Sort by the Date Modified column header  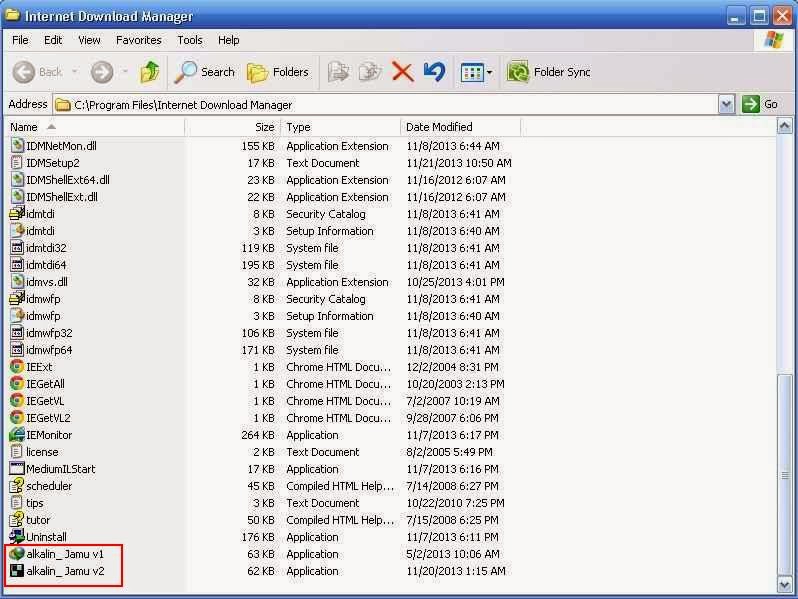coord(460,127)
